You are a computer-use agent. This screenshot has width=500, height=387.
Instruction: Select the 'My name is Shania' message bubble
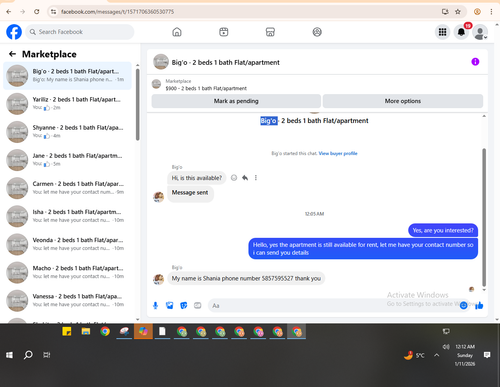tap(246, 278)
